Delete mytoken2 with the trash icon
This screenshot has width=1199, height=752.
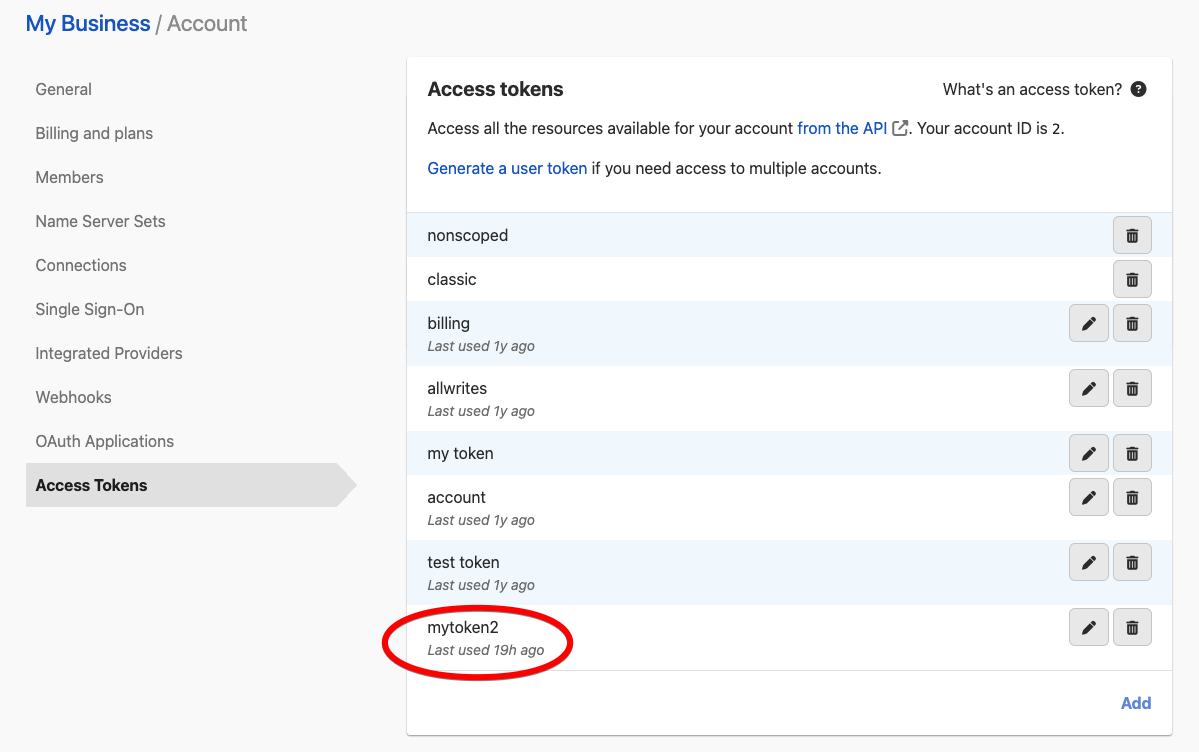(1132, 627)
